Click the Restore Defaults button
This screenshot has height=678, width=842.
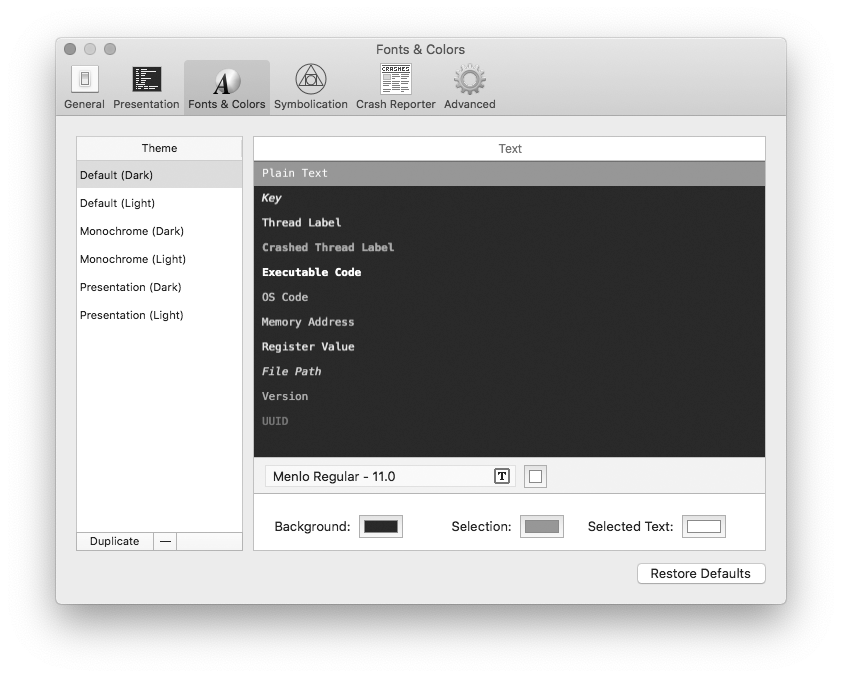(701, 573)
